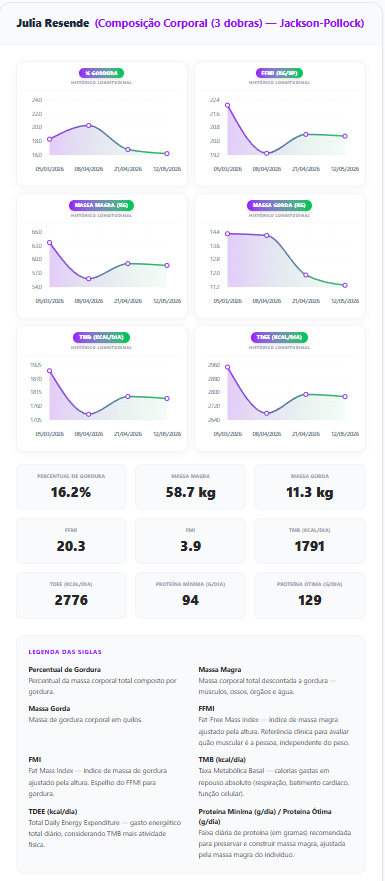
Task: Click the 1925 y-axis label in TMB chart
Action: tap(37, 365)
